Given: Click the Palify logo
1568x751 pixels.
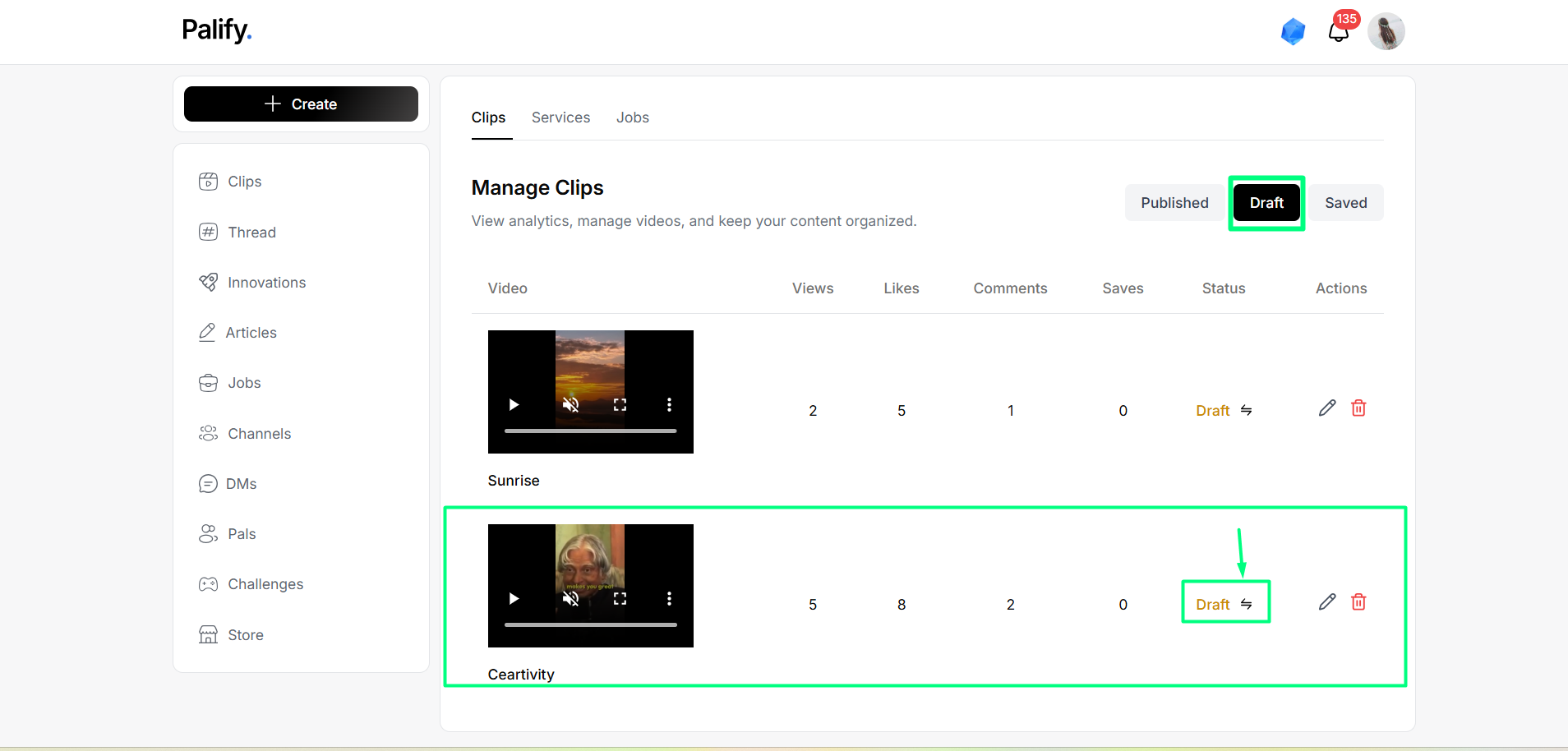Looking at the screenshot, I should [x=216, y=30].
